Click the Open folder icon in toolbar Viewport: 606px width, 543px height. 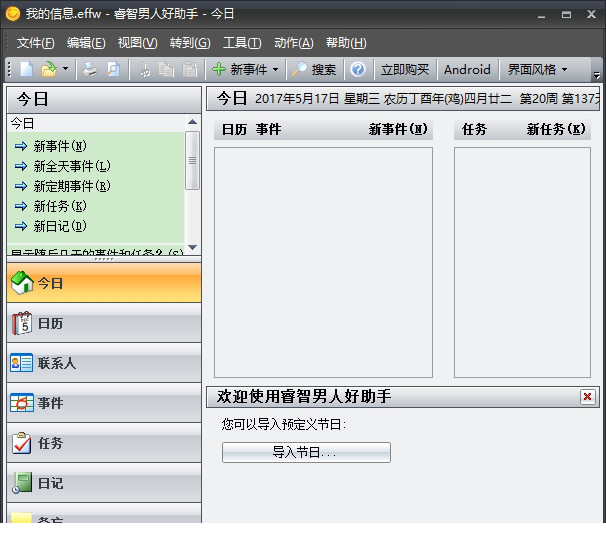coord(49,70)
